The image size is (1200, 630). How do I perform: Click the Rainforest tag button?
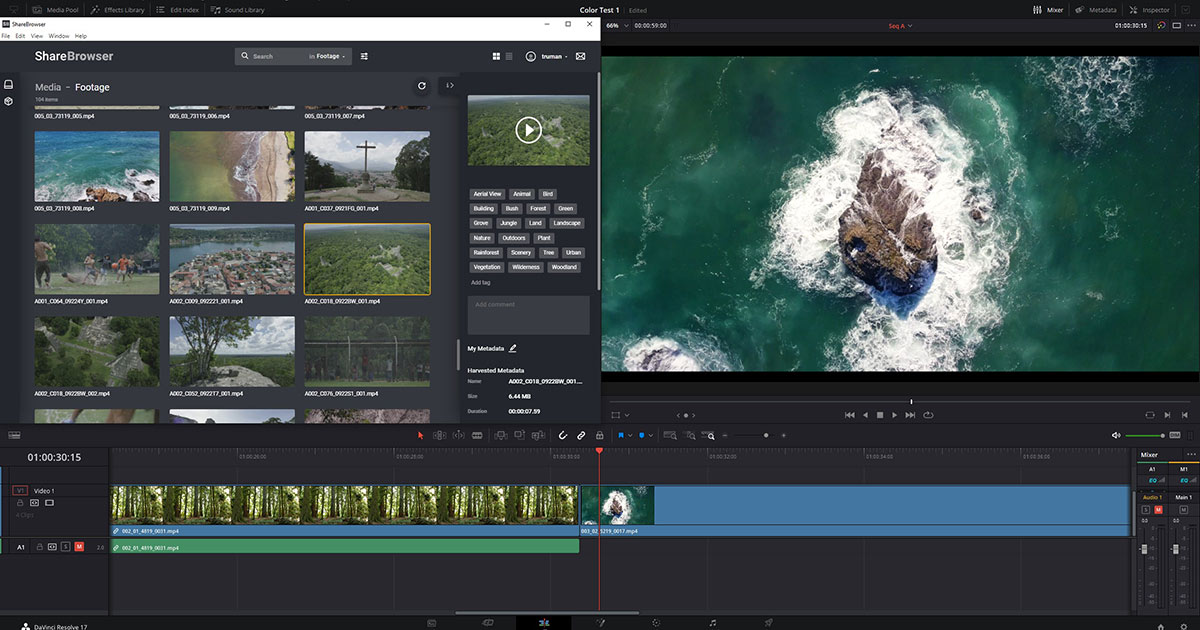(x=486, y=252)
